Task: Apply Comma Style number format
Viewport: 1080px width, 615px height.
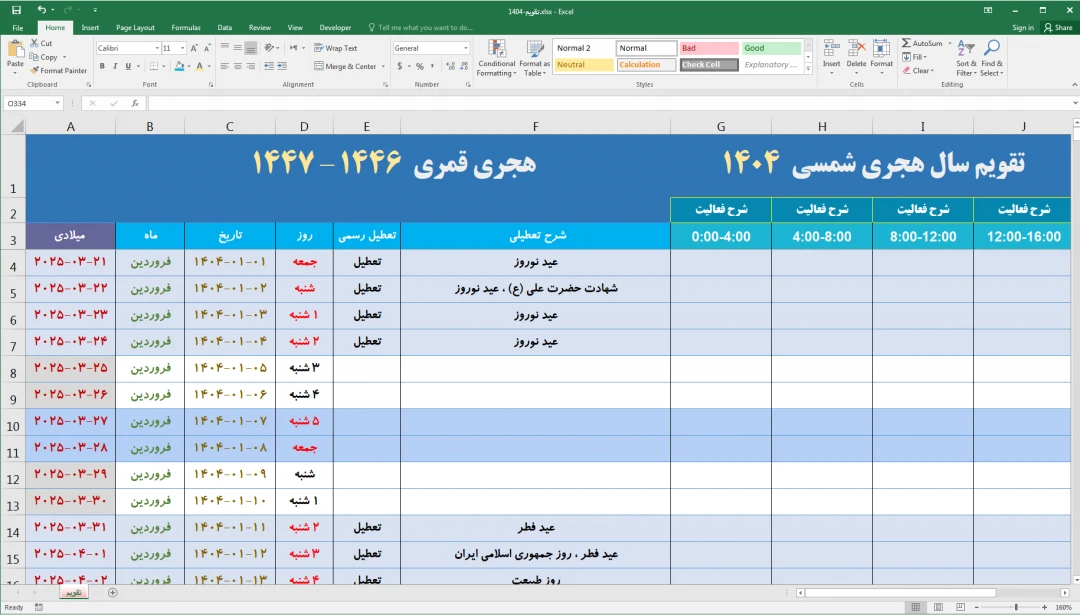Action: pyautogui.click(x=433, y=66)
